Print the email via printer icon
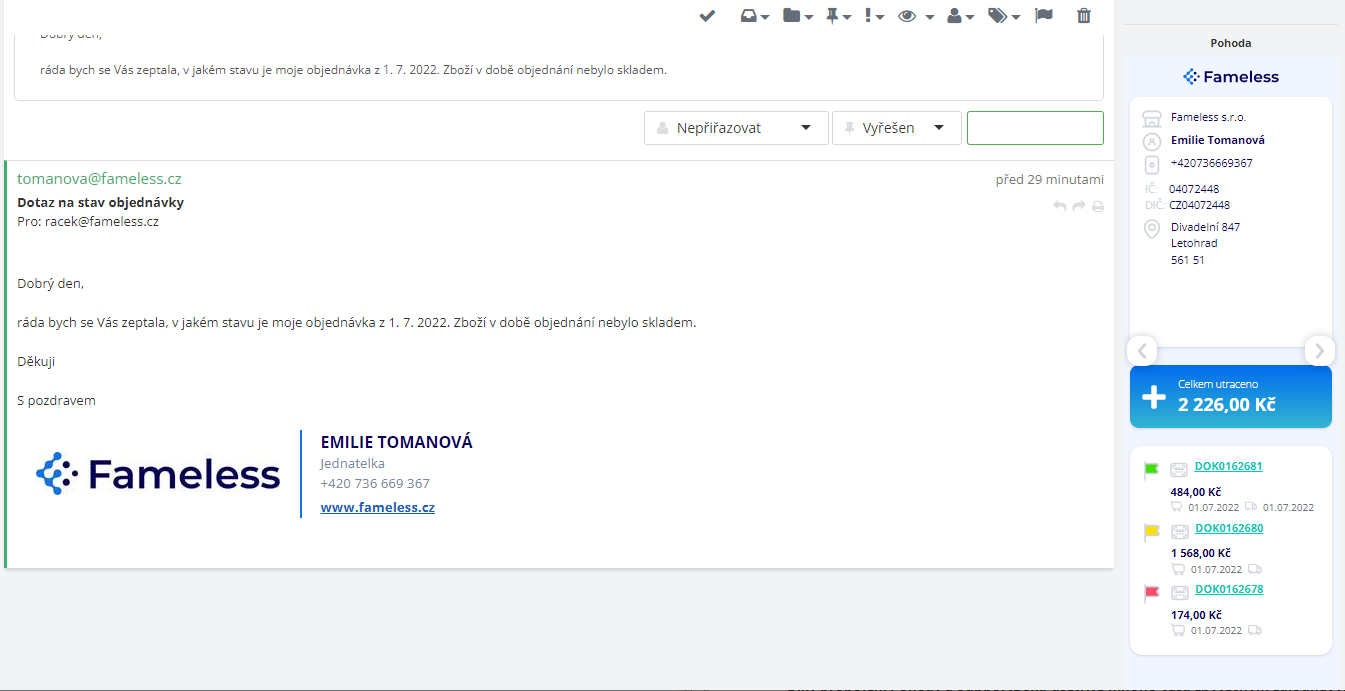The width and height of the screenshot is (1345, 691). [x=1098, y=207]
